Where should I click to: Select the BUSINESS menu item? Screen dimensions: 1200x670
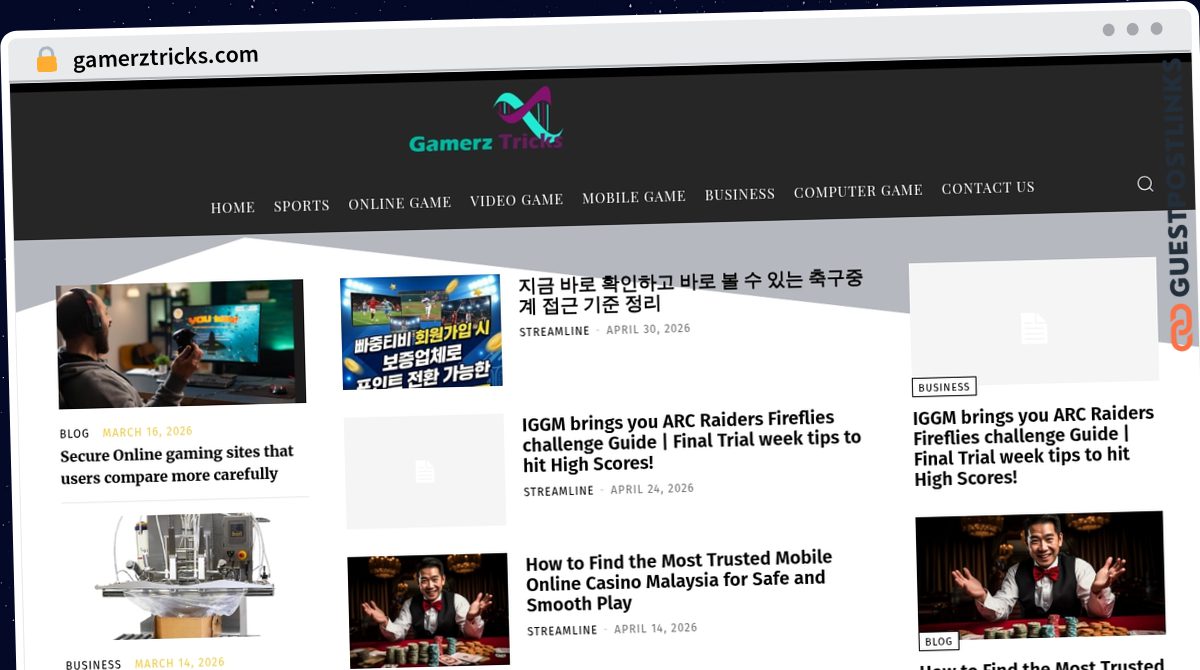(740, 194)
